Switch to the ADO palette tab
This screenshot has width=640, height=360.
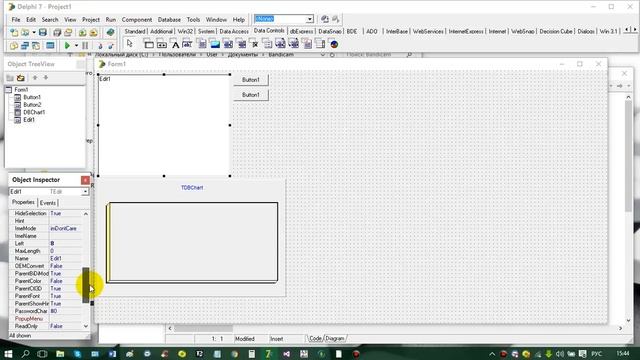(x=371, y=31)
